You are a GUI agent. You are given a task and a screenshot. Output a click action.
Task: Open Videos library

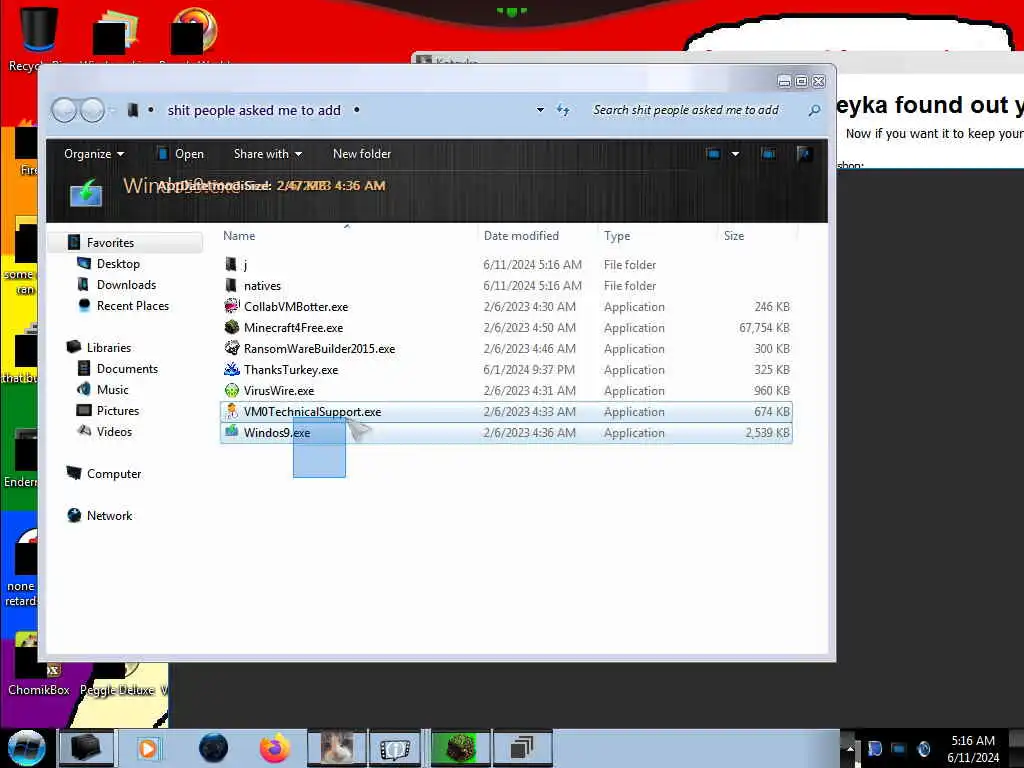coord(114,431)
